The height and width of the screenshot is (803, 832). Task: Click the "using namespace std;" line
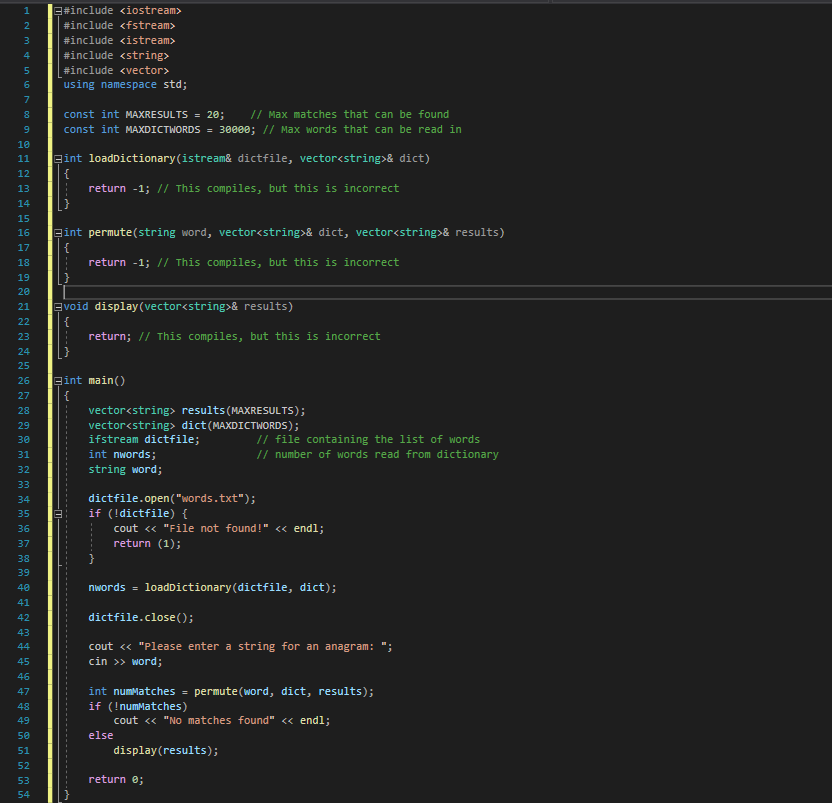(x=125, y=84)
